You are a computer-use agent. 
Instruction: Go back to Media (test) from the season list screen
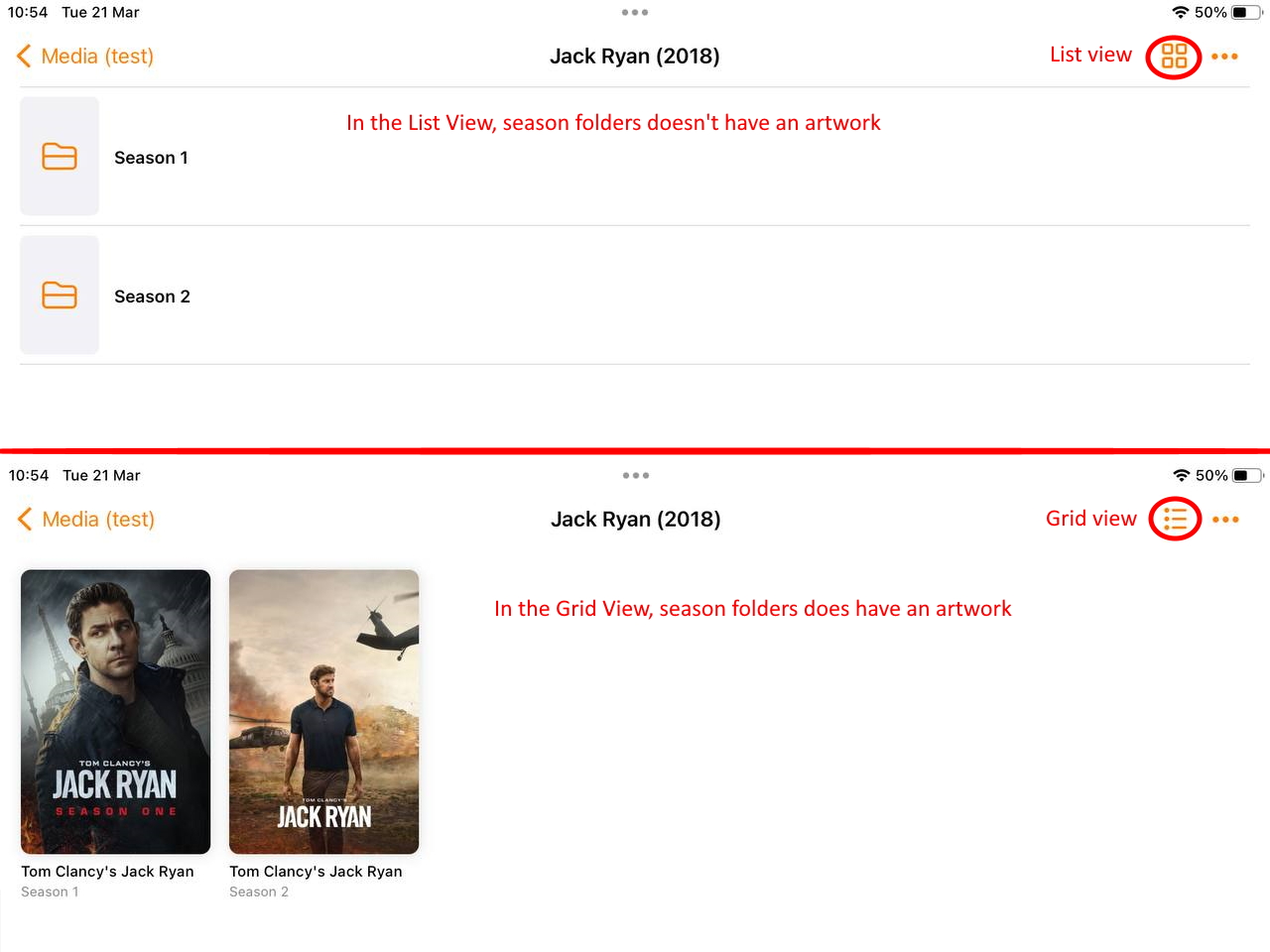click(x=85, y=57)
